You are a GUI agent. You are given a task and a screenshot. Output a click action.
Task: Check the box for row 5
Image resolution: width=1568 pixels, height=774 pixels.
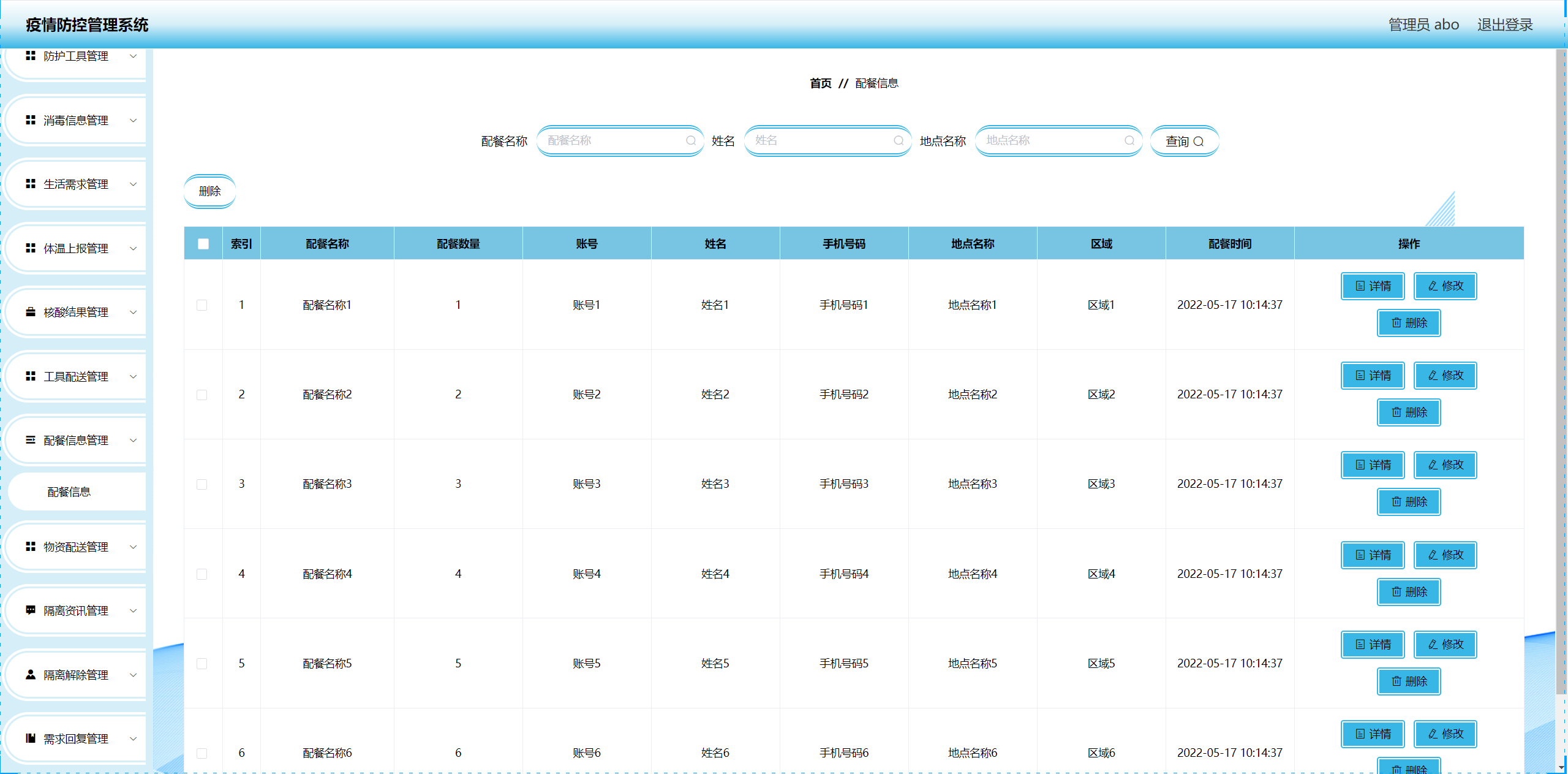tap(202, 664)
